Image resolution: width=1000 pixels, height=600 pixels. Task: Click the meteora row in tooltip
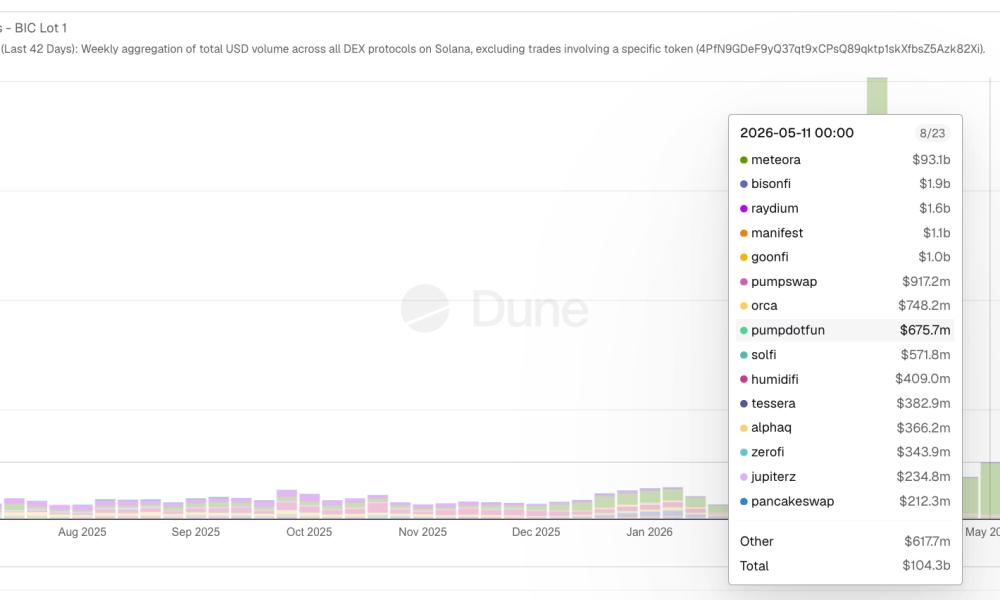tap(844, 159)
